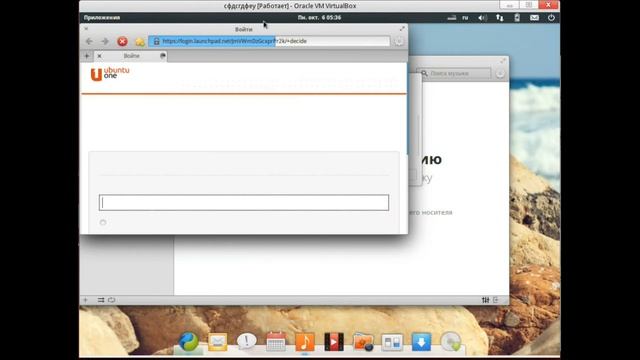
Task: Go back in the browser window
Action: pyautogui.click(x=89, y=41)
